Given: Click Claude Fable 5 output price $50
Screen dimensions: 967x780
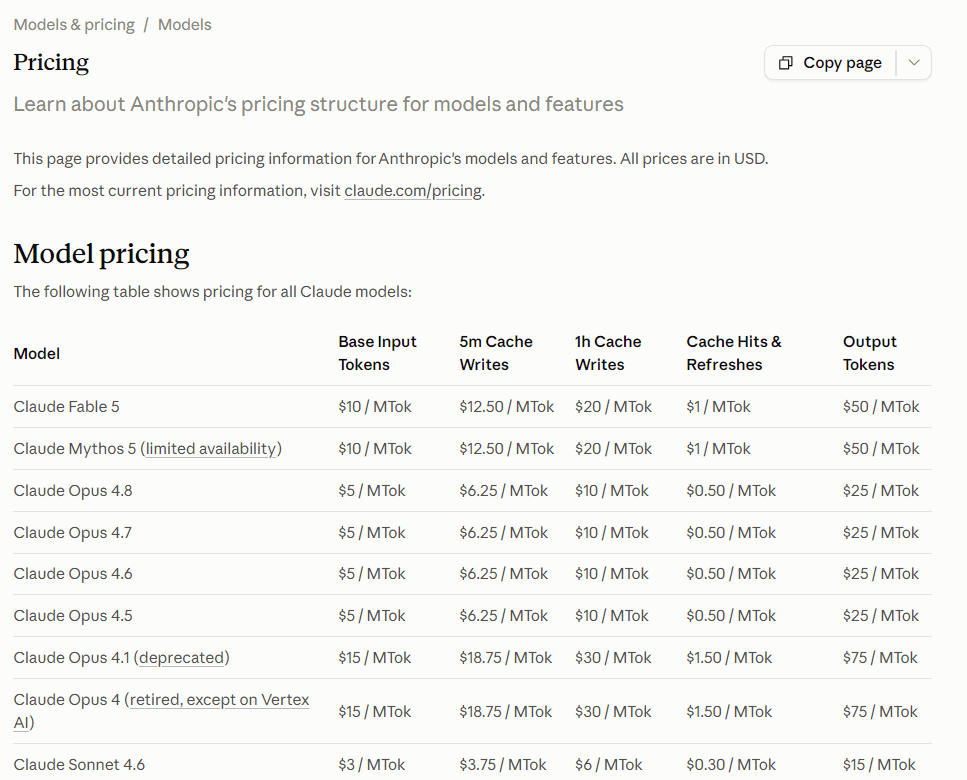Looking at the screenshot, I should tap(881, 407).
